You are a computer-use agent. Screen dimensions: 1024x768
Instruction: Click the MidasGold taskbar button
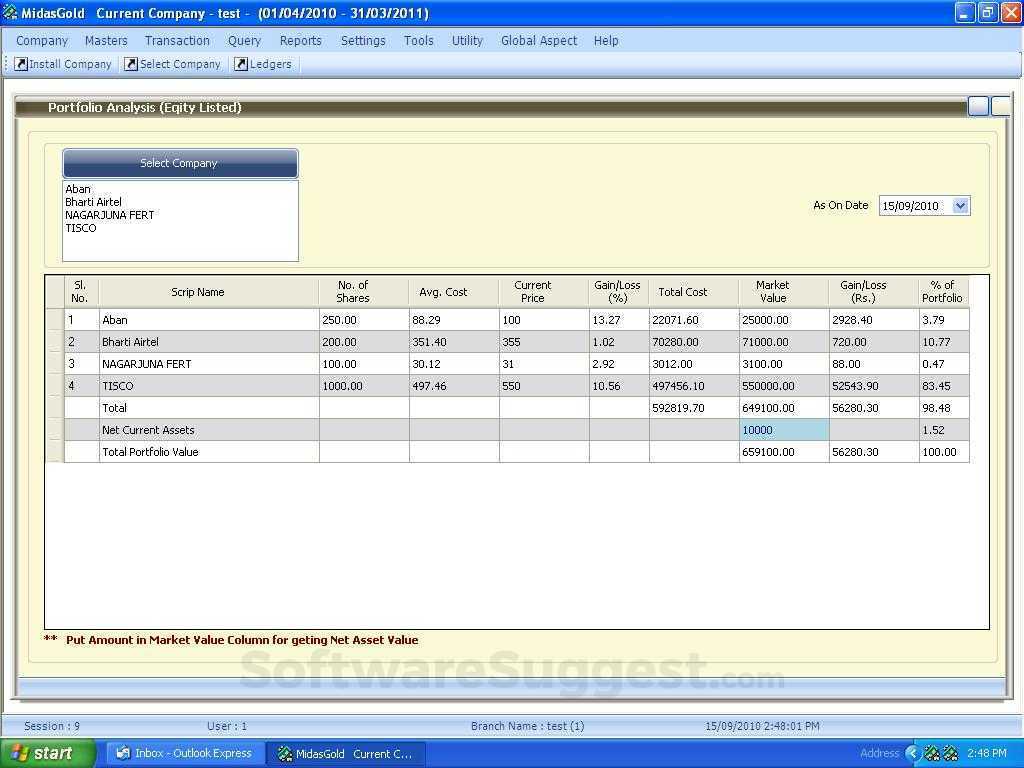point(345,753)
